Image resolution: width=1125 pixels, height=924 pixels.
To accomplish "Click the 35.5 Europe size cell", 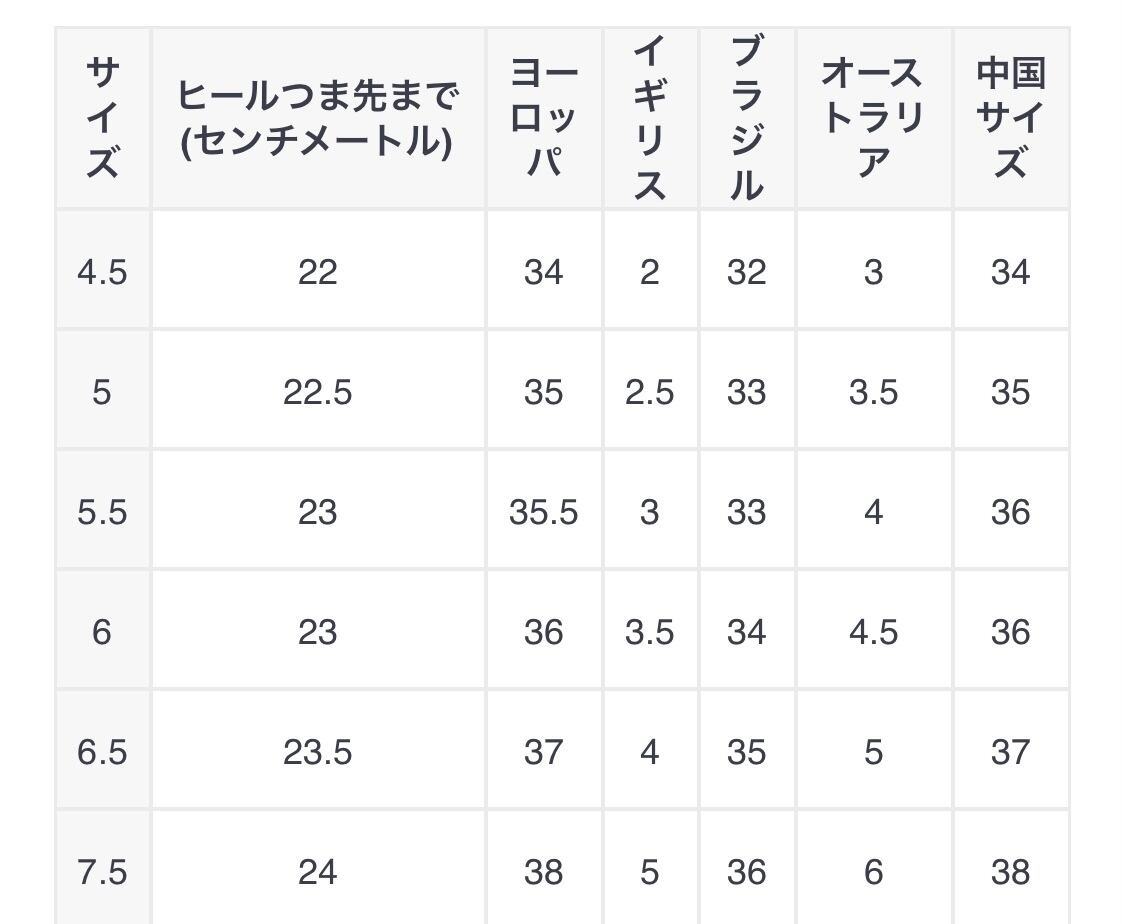I will (x=544, y=512).
